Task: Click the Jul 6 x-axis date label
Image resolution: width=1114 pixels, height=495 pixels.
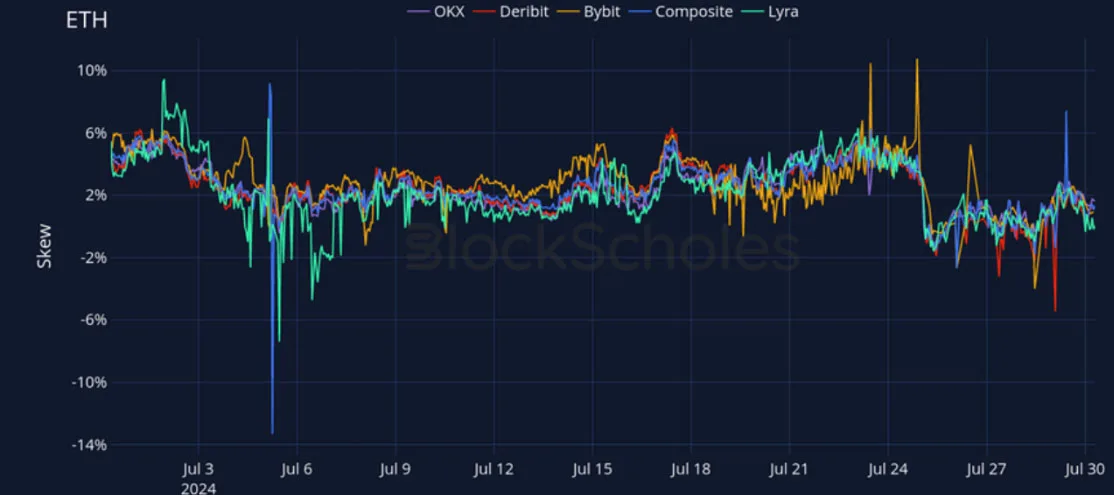Action: (x=297, y=469)
